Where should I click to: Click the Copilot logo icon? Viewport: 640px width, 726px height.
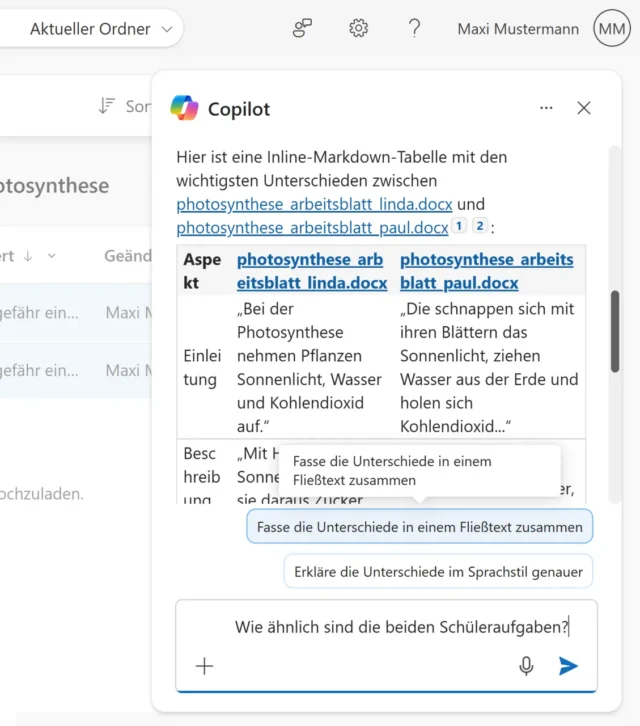[184, 108]
